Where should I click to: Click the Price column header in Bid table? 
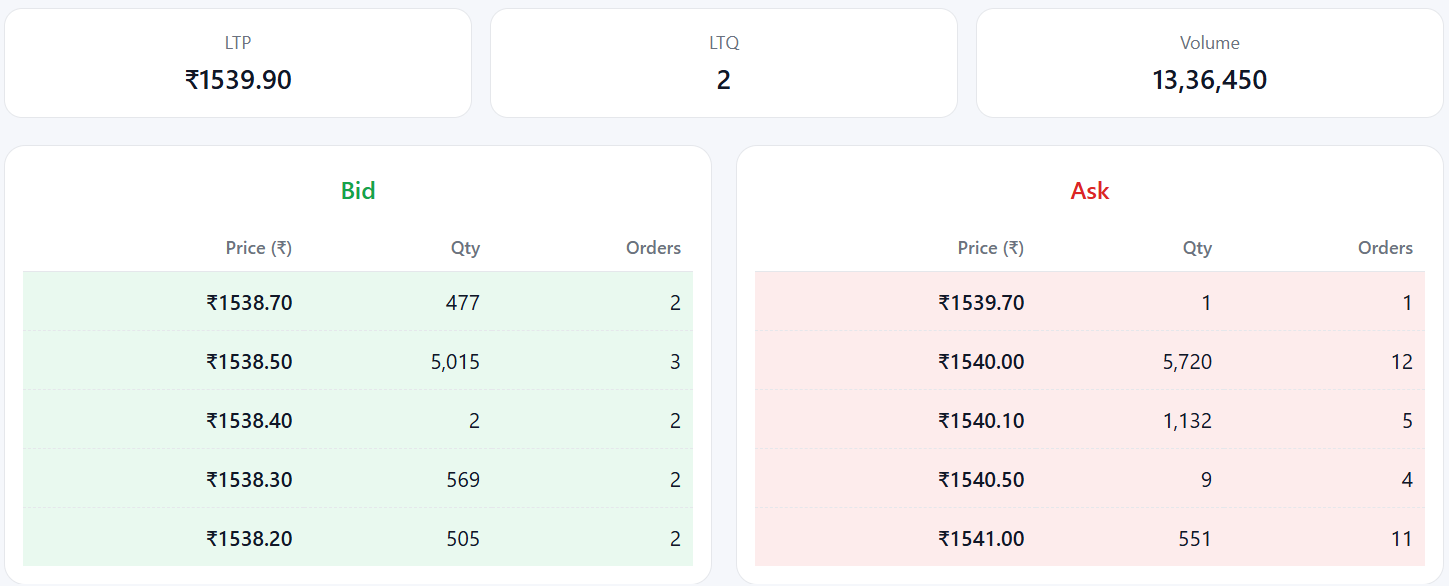tap(257, 247)
